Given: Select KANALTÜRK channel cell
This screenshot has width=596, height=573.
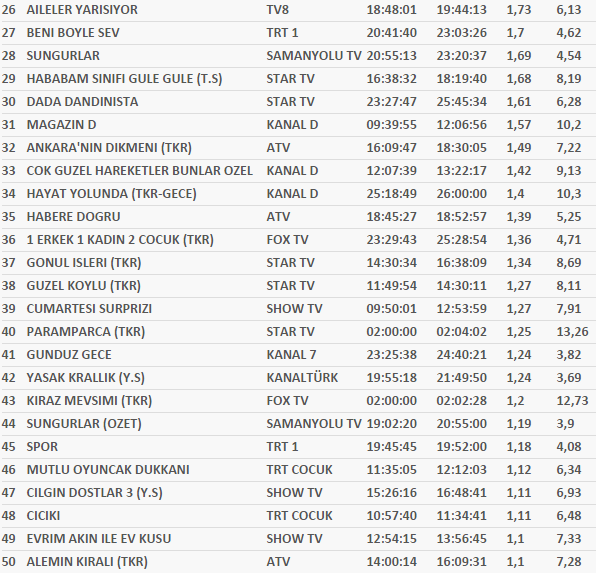Looking at the screenshot, I should tap(302, 378).
